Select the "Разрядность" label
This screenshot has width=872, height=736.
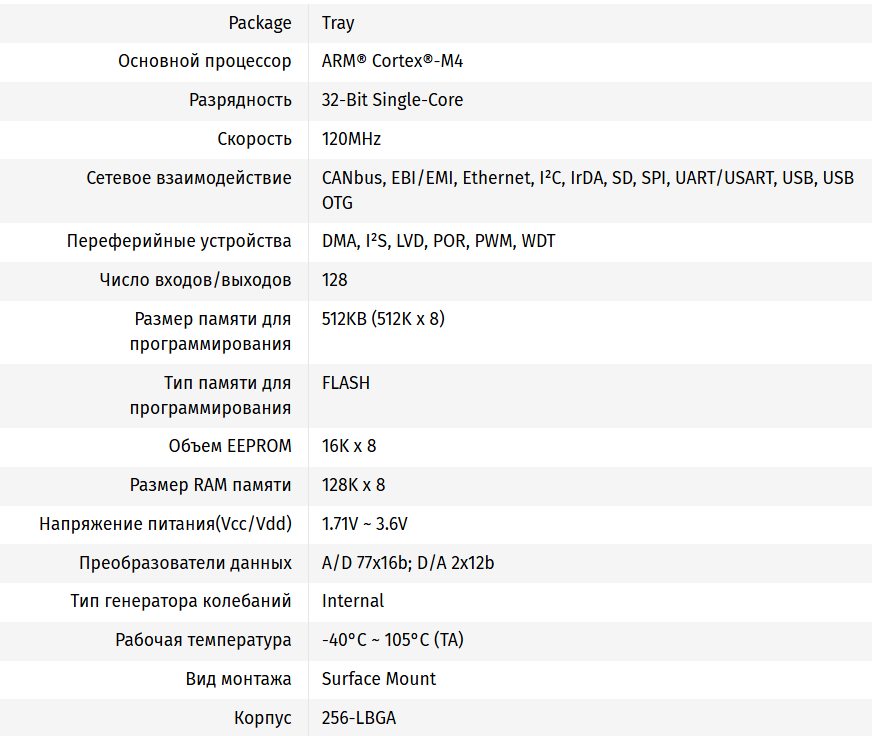click(x=240, y=100)
